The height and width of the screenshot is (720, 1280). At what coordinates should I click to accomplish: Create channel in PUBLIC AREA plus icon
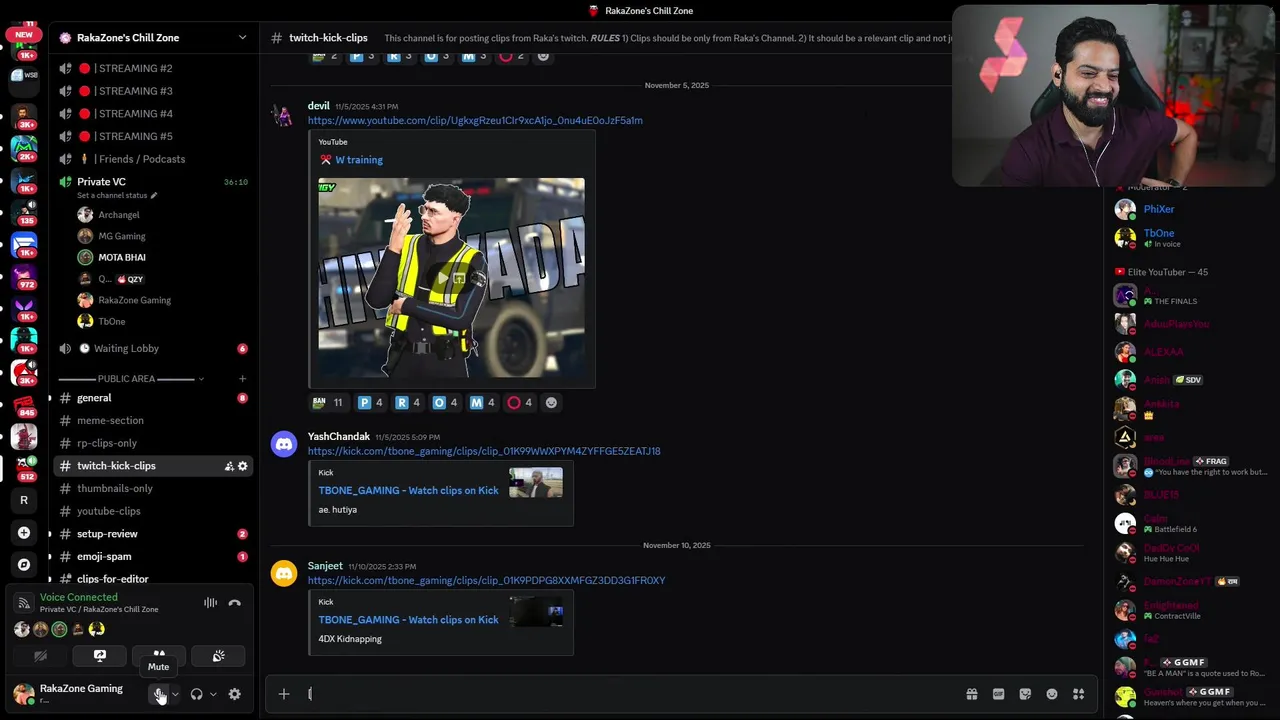click(x=242, y=379)
